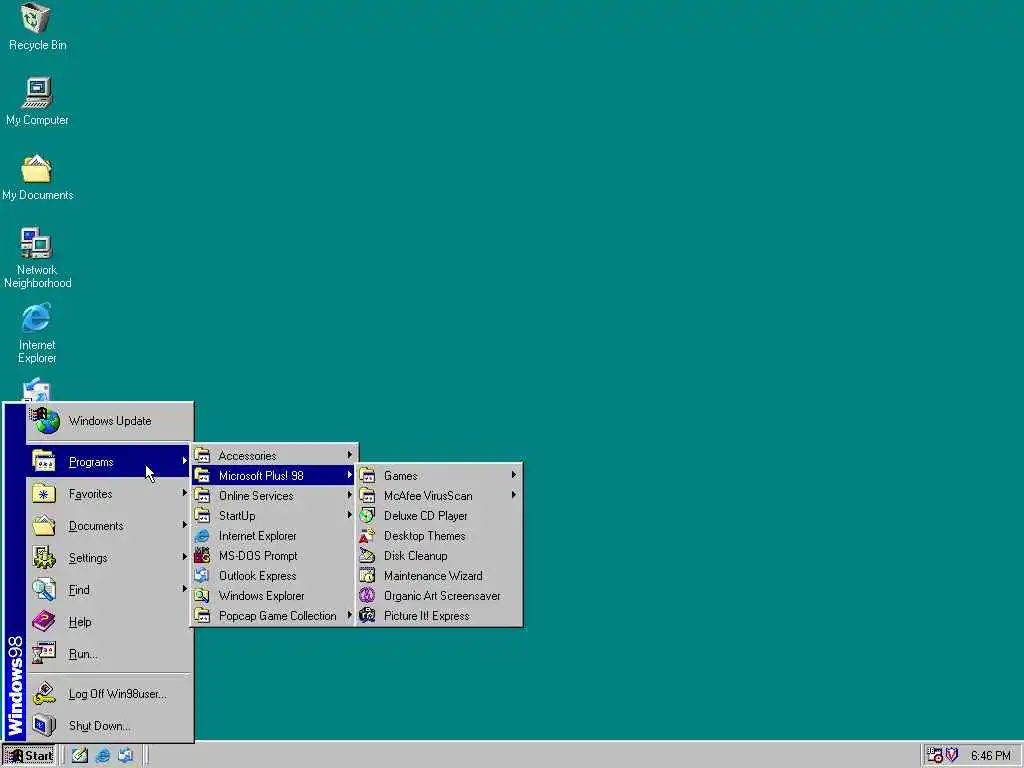This screenshot has width=1024, height=768.
Task: Select the My Documents desktop folder icon
Action: (37, 177)
